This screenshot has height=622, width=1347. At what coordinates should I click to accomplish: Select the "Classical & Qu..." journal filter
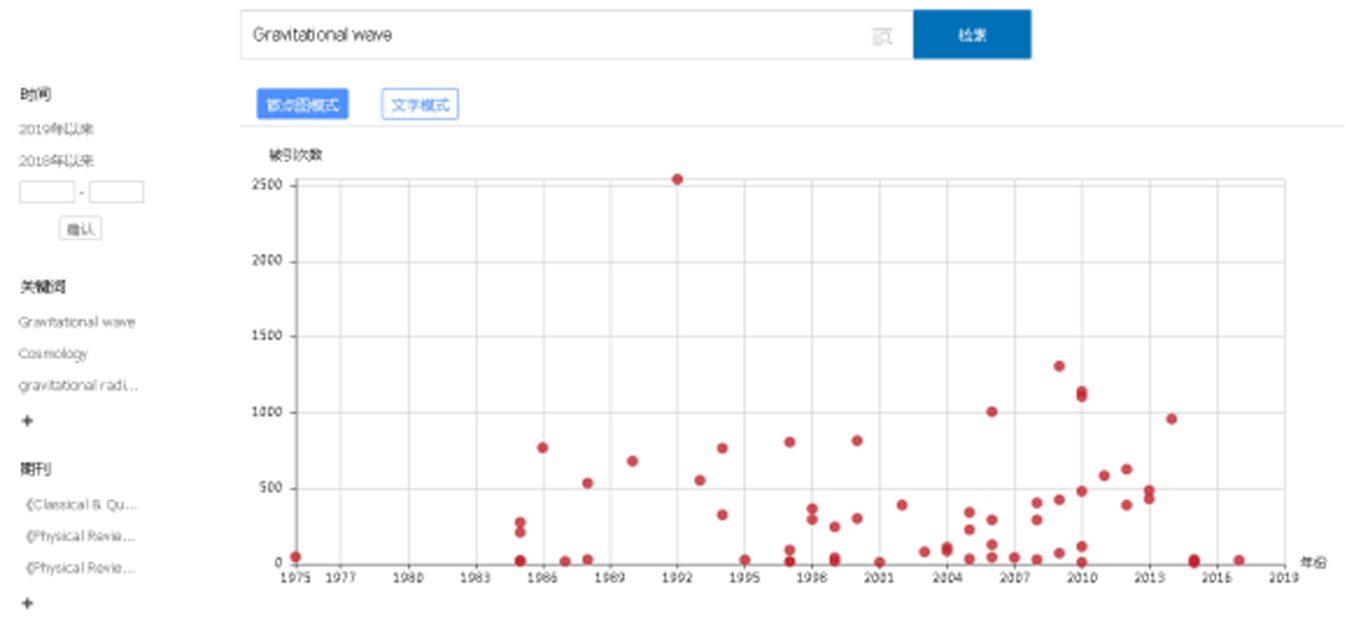tap(80, 505)
